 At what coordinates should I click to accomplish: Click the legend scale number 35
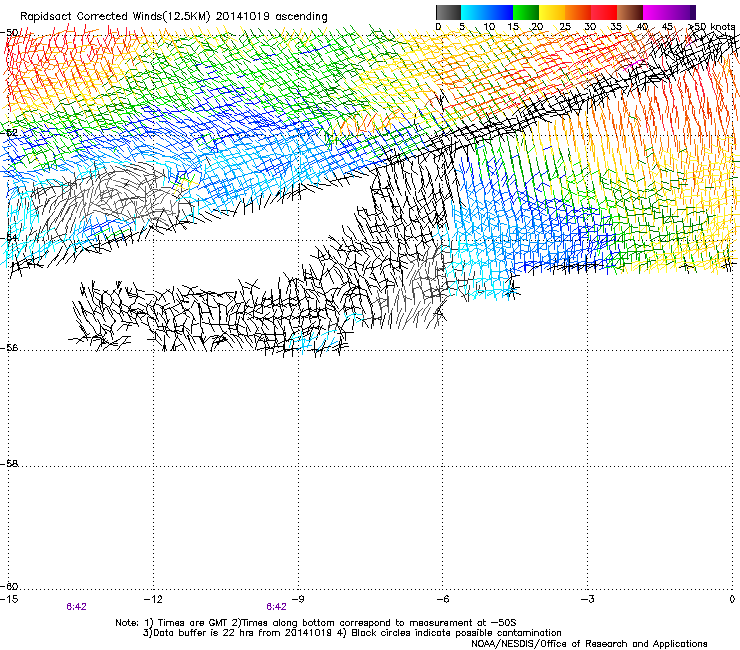click(616, 26)
